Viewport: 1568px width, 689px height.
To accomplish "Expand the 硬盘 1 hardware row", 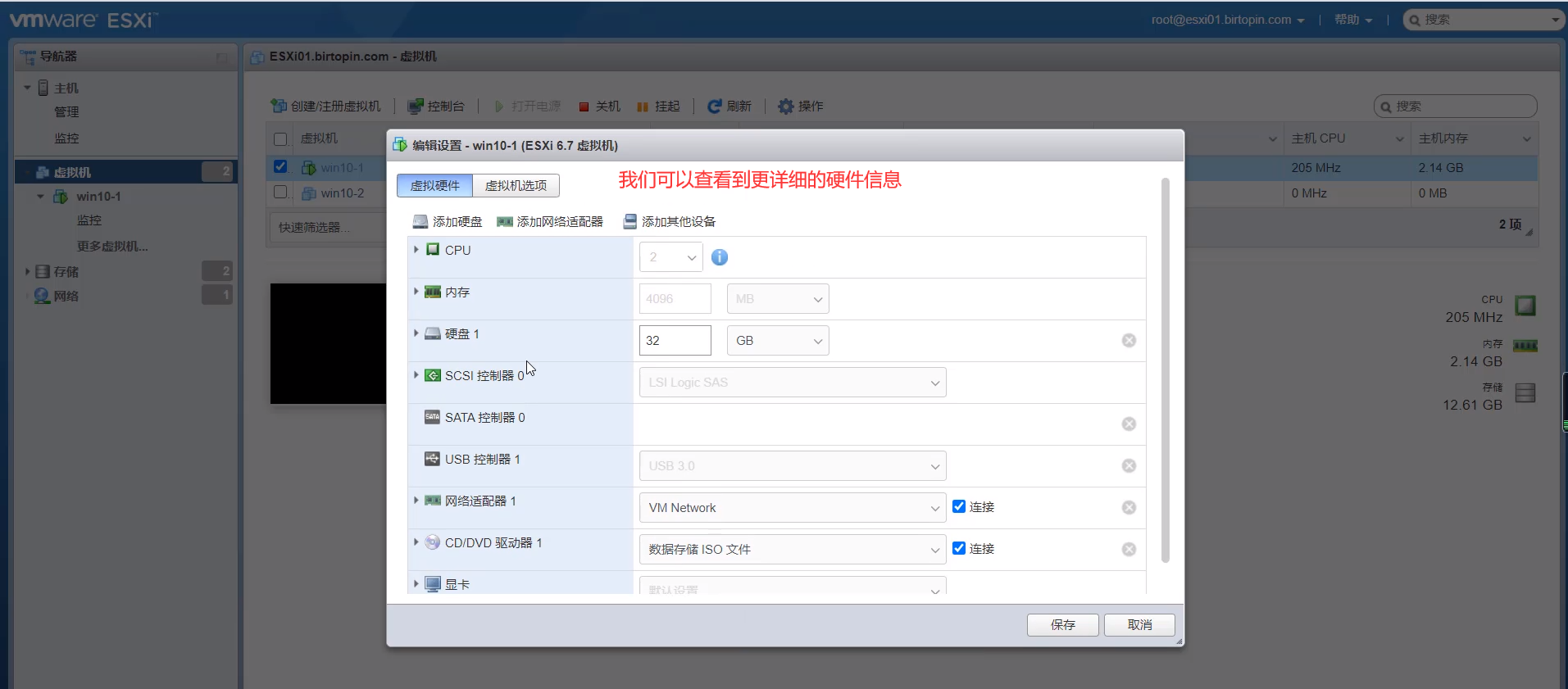I will coord(416,333).
